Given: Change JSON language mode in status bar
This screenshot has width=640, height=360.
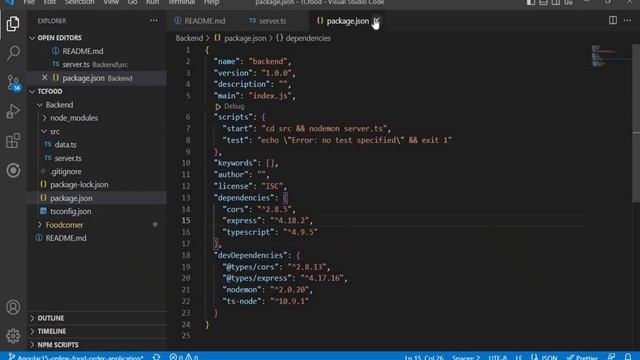Looking at the screenshot, I should tap(549, 357).
